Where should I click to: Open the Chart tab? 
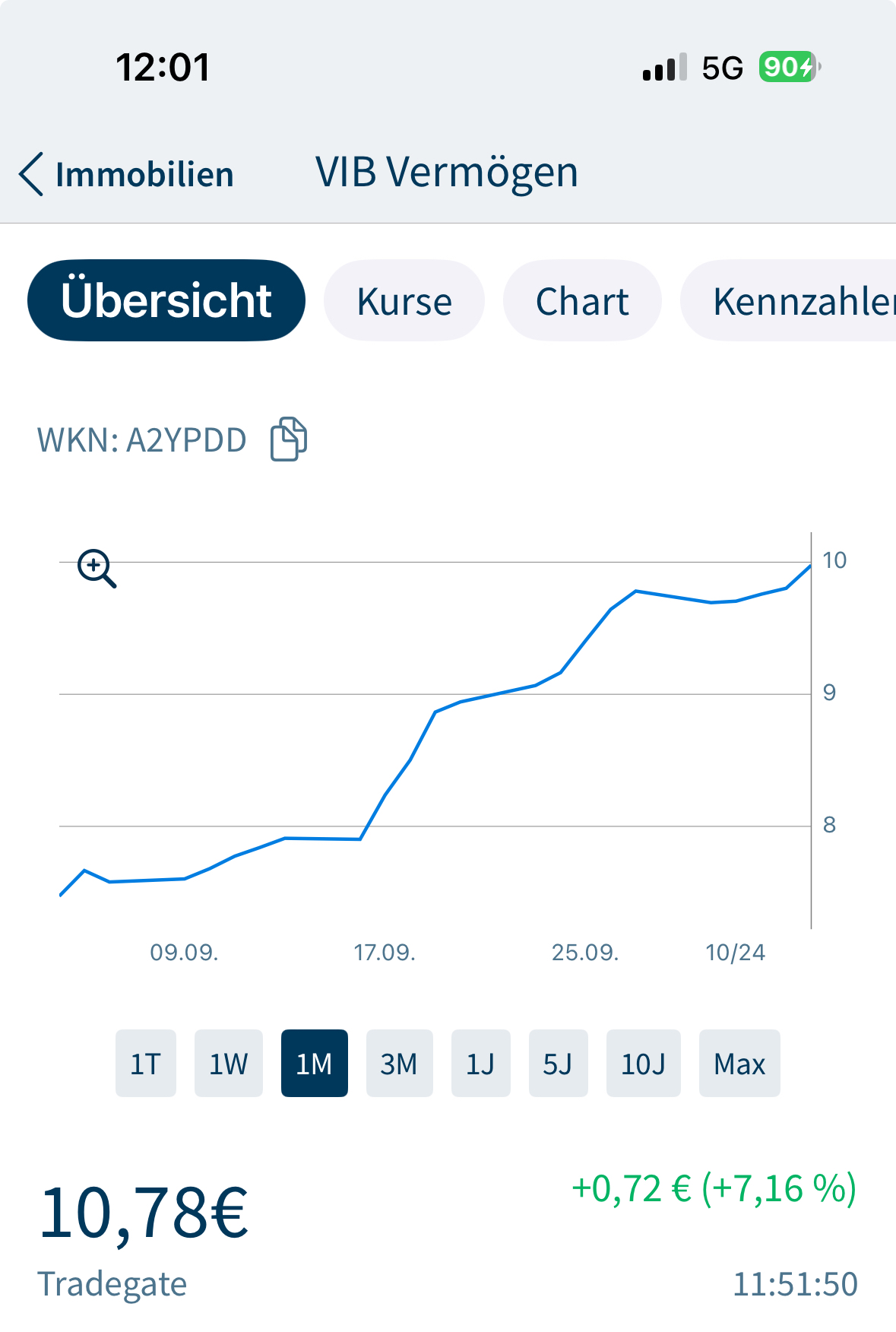click(x=582, y=300)
